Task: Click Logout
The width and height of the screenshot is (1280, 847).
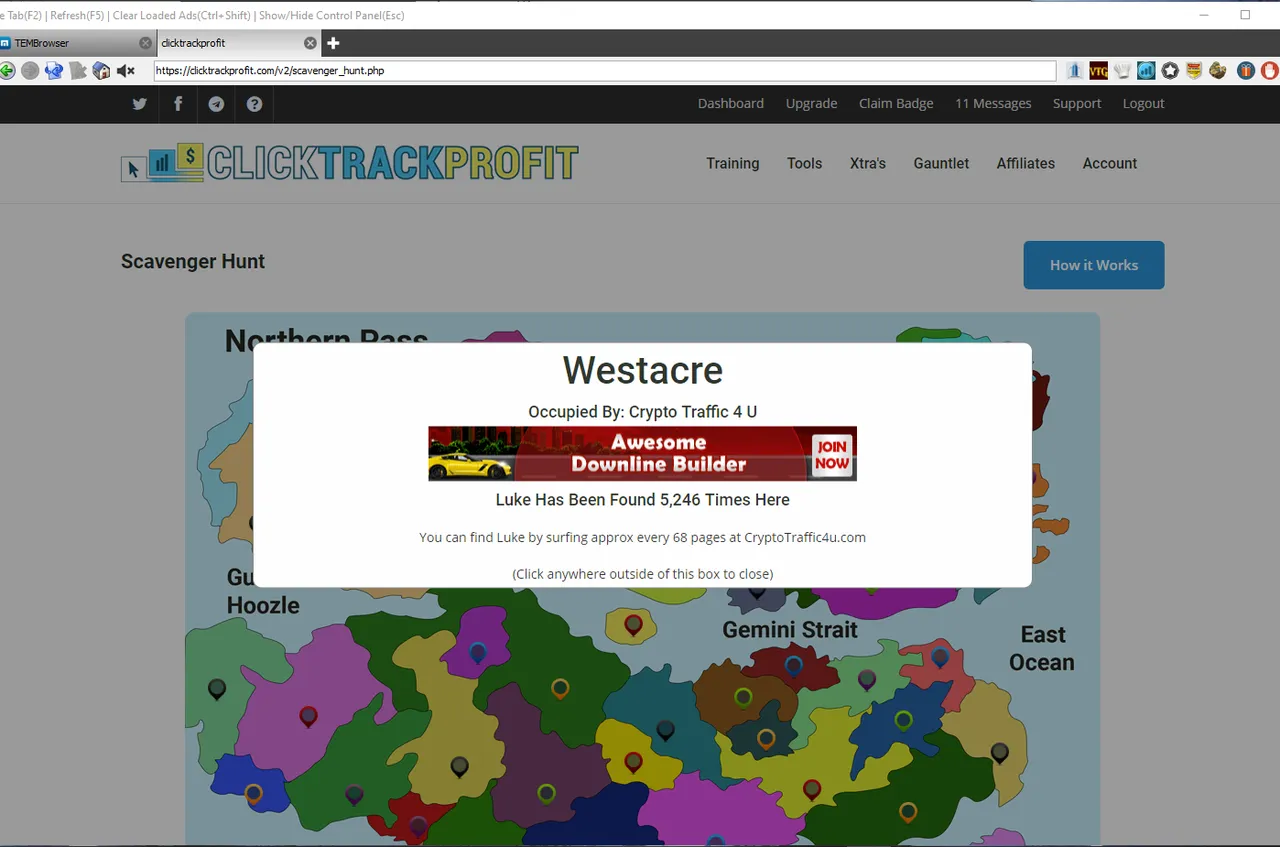Action: 1143,104
